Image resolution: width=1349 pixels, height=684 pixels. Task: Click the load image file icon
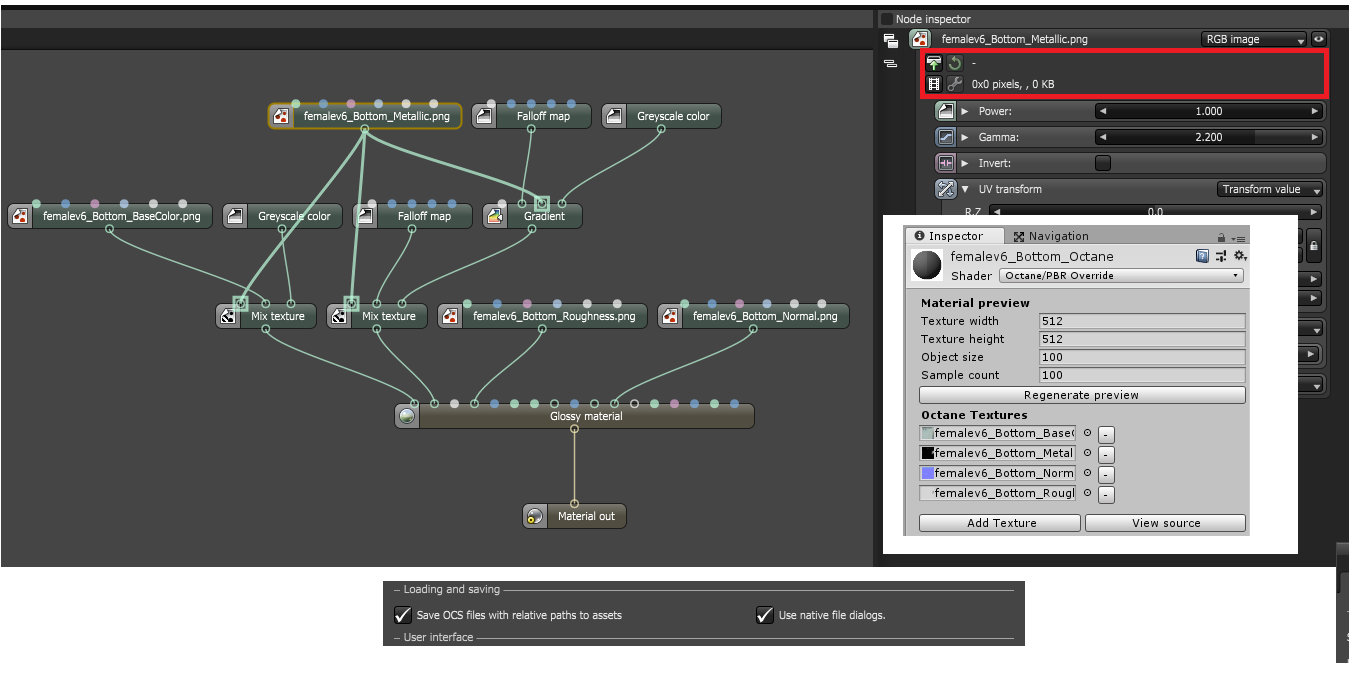point(934,63)
